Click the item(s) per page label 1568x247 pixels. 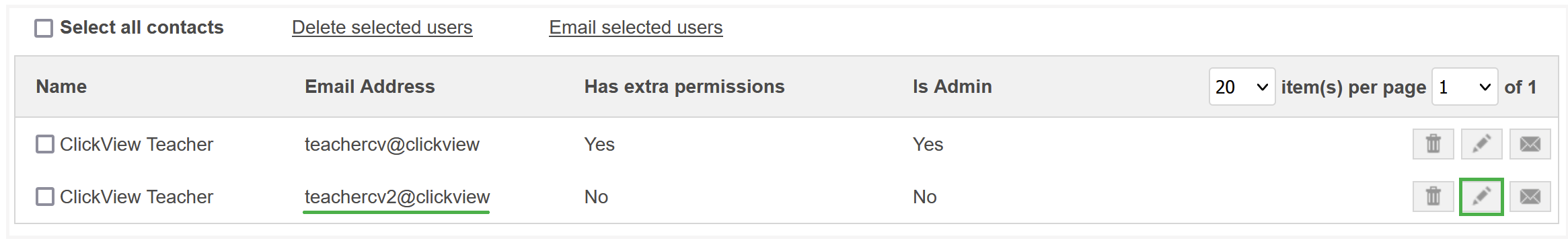click(x=1353, y=87)
